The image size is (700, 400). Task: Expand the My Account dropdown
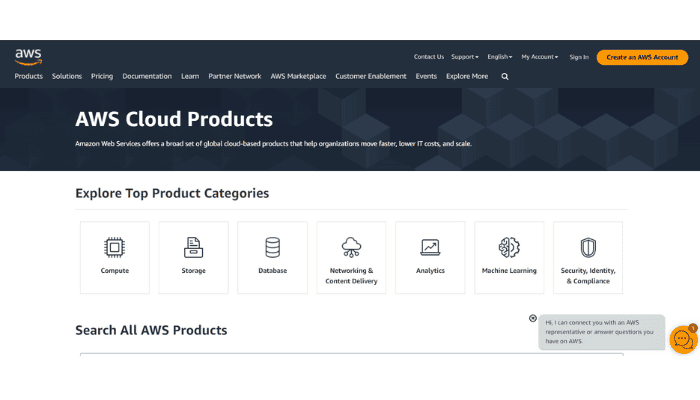[x=540, y=57]
